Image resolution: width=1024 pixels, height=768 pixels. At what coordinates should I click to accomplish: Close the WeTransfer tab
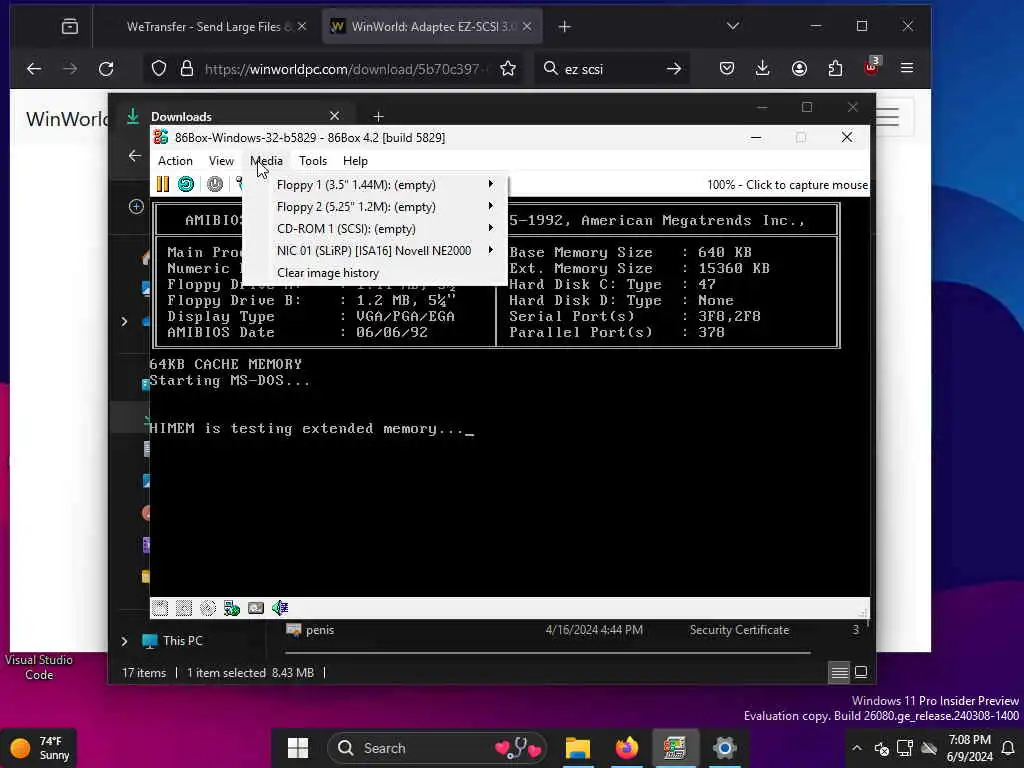point(302,26)
